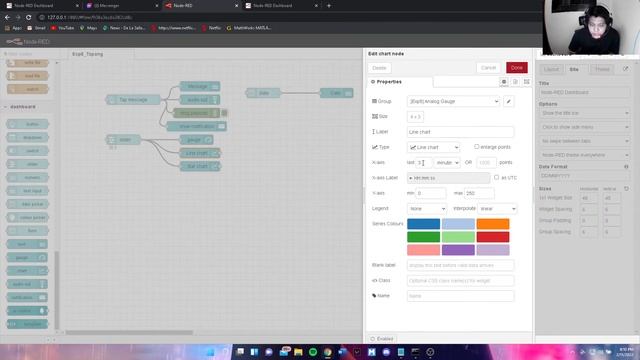The height and width of the screenshot is (360, 640).
Task: Go back in the browser
Action: [7, 18]
